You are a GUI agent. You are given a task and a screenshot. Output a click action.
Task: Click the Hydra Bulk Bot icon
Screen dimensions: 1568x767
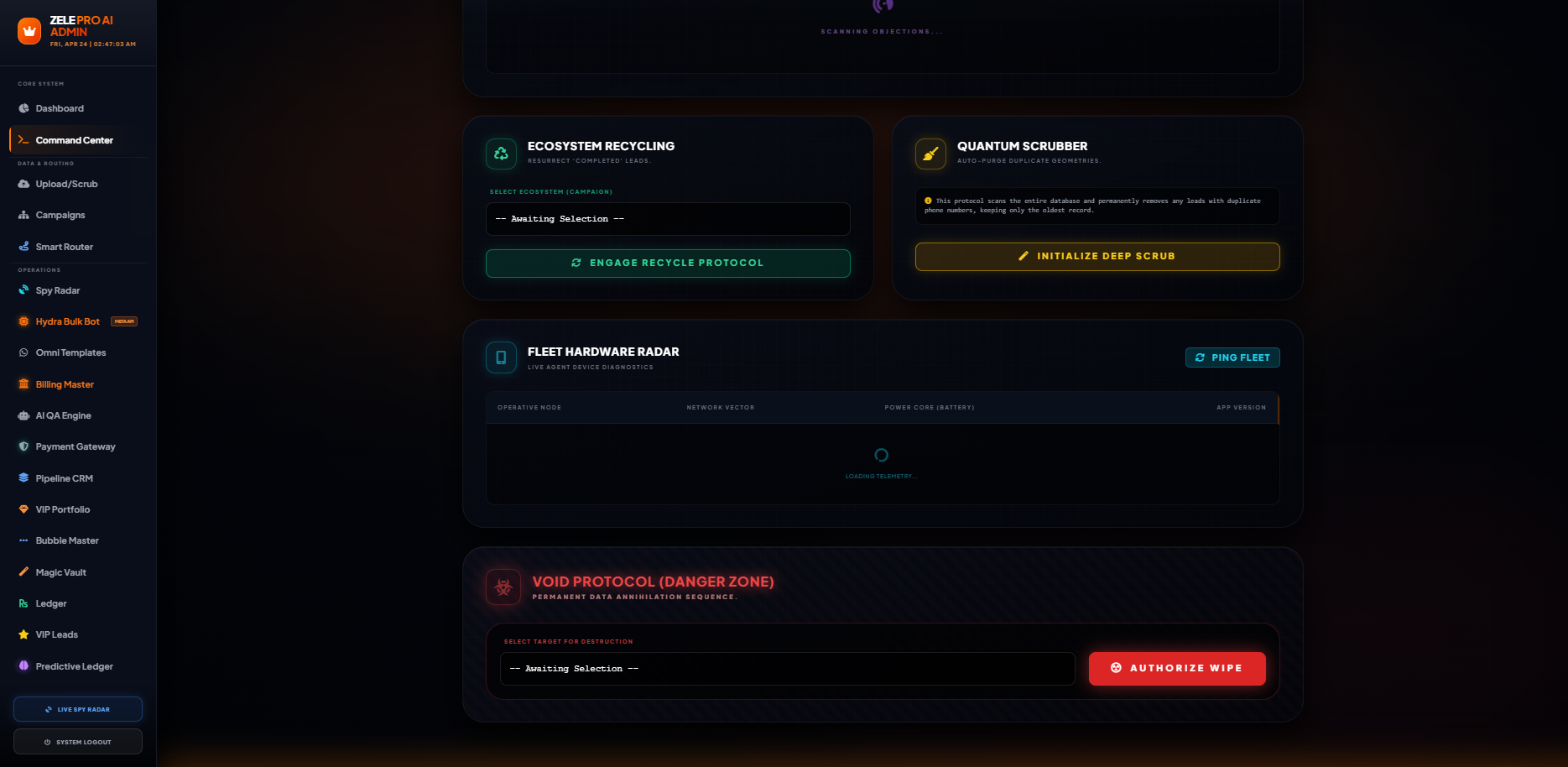pos(23,321)
